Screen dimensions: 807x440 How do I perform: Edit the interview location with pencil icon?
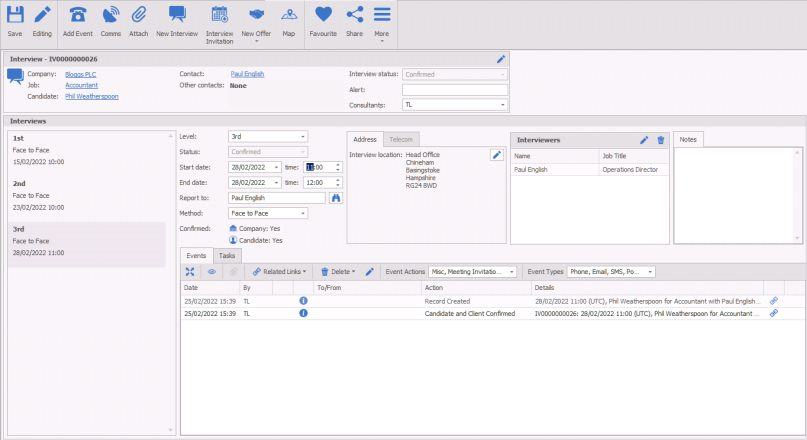tap(496, 154)
